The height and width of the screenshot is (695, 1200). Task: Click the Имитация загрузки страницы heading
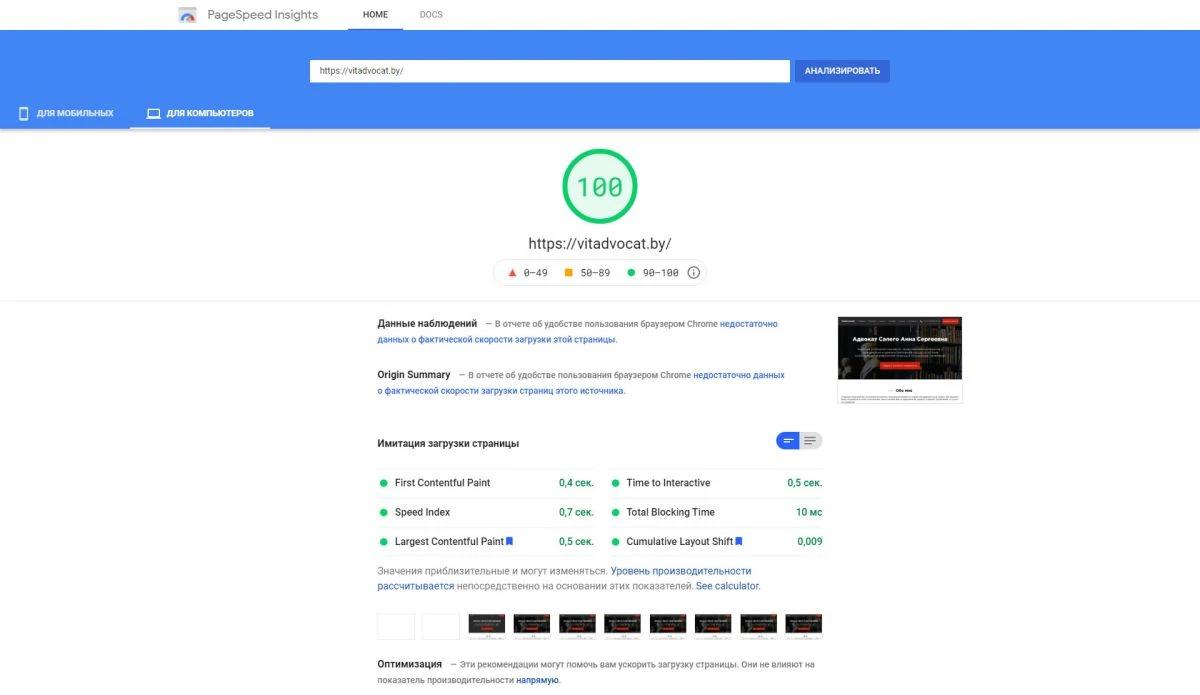(x=448, y=444)
